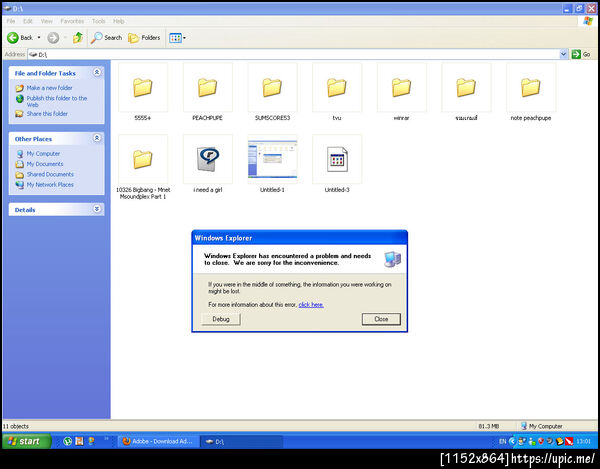
Task: Select the SUMSCORE53 folder icon
Action: pos(272,88)
